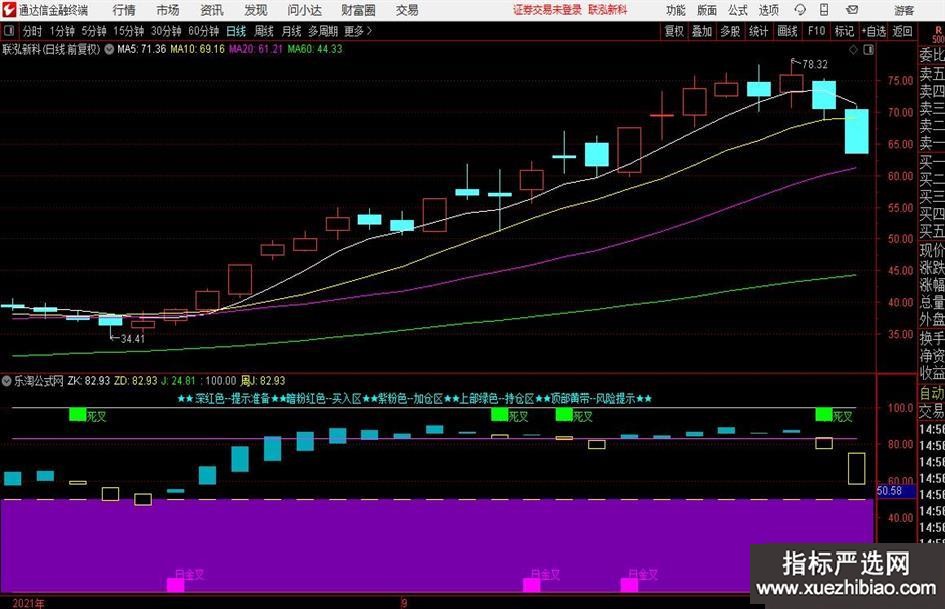Image resolution: width=945 pixels, height=609 pixels.
Task: Click the 叠加 overlay button
Action: pyautogui.click(x=702, y=31)
